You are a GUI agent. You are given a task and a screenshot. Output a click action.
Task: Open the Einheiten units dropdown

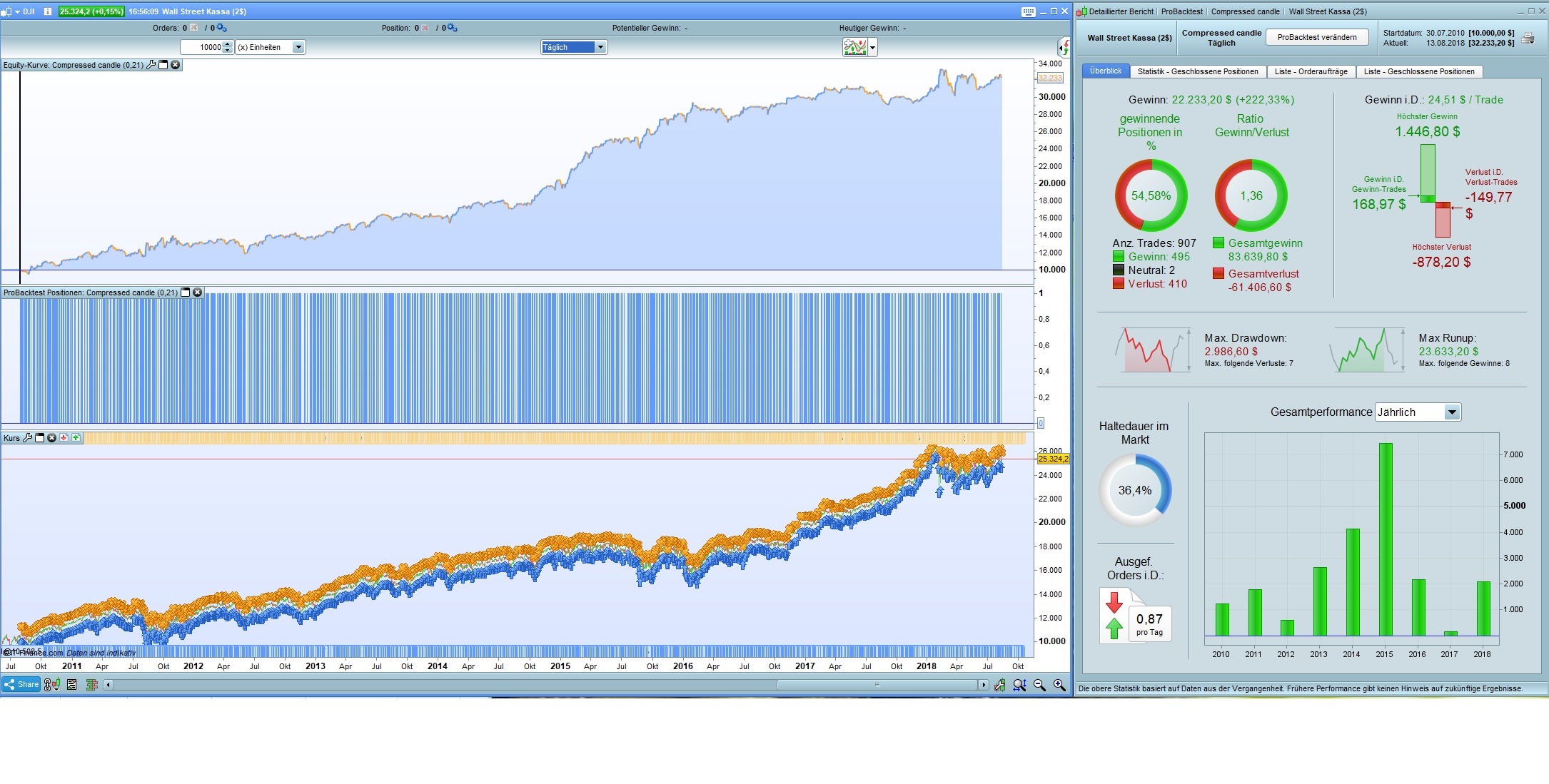click(x=298, y=47)
